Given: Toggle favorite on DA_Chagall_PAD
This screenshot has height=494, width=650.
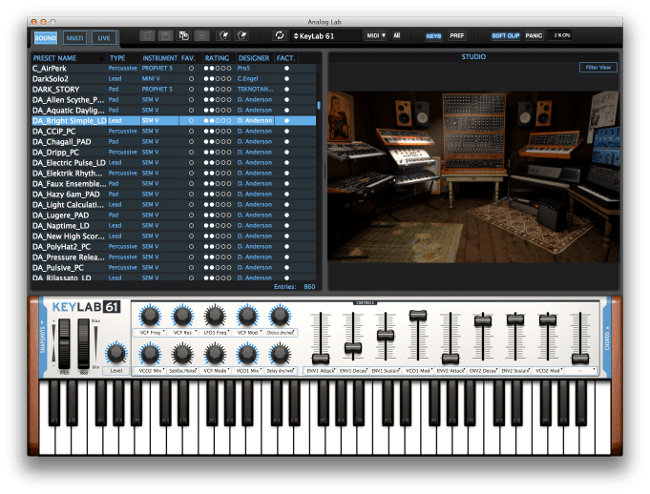Looking at the screenshot, I should click(x=191, y=142).
